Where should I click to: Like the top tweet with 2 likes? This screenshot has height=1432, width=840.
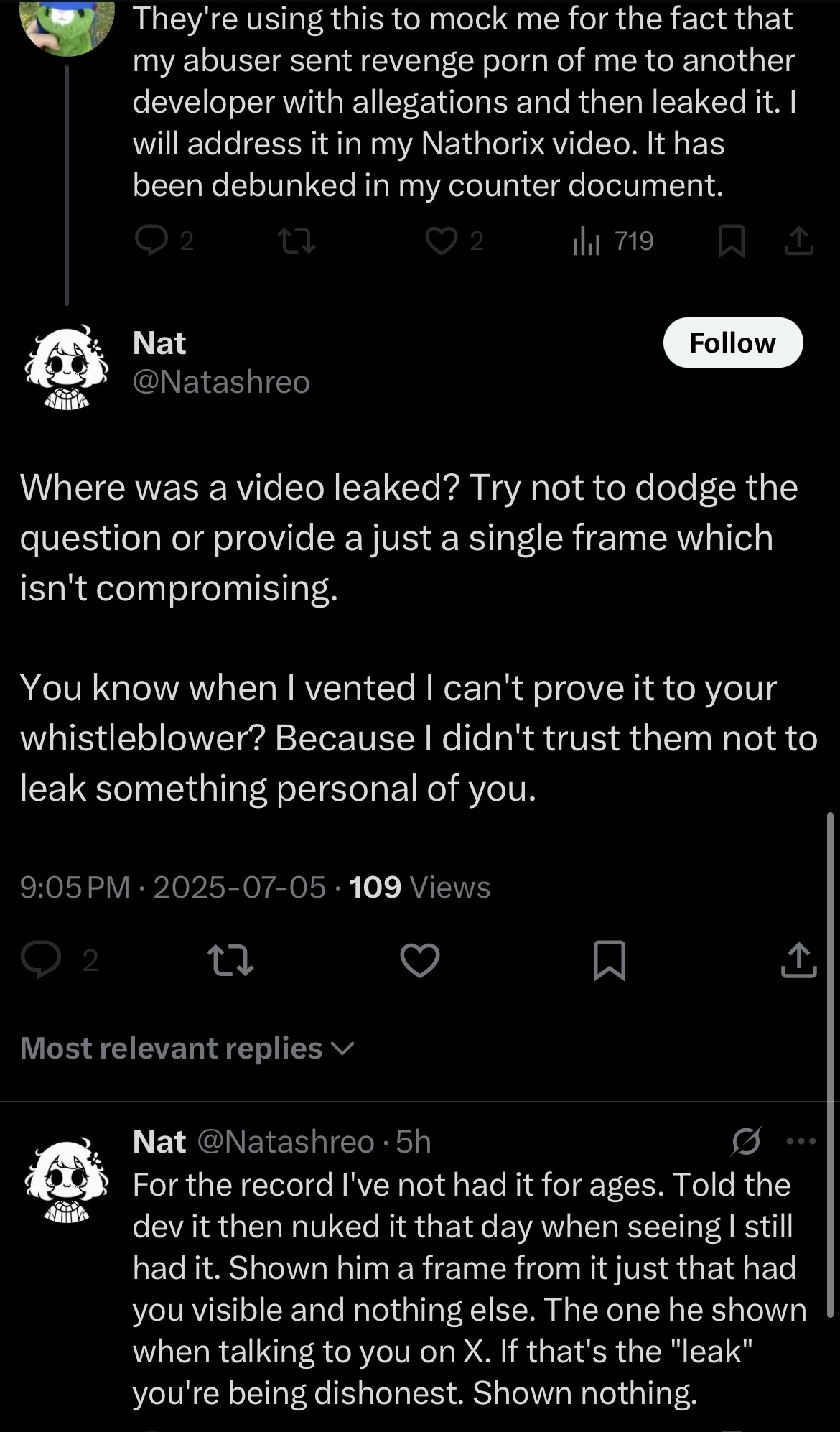click(441, 241)
